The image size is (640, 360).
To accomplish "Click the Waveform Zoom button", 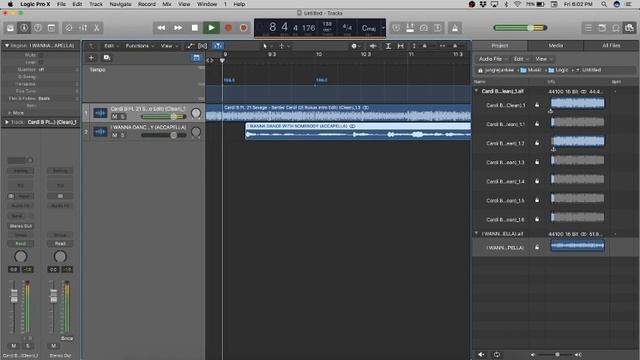I will (373, 46).
